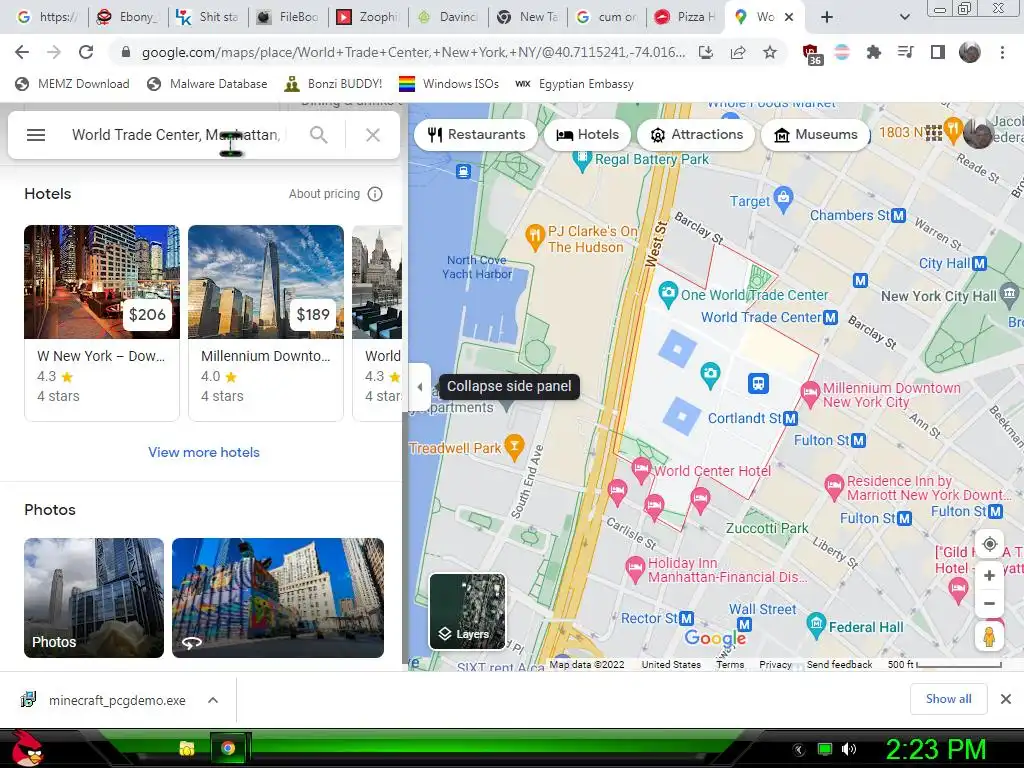Open the Federal Hall attraction marker
Viewport: 1024px width, 768px height.
click(816, 625)
